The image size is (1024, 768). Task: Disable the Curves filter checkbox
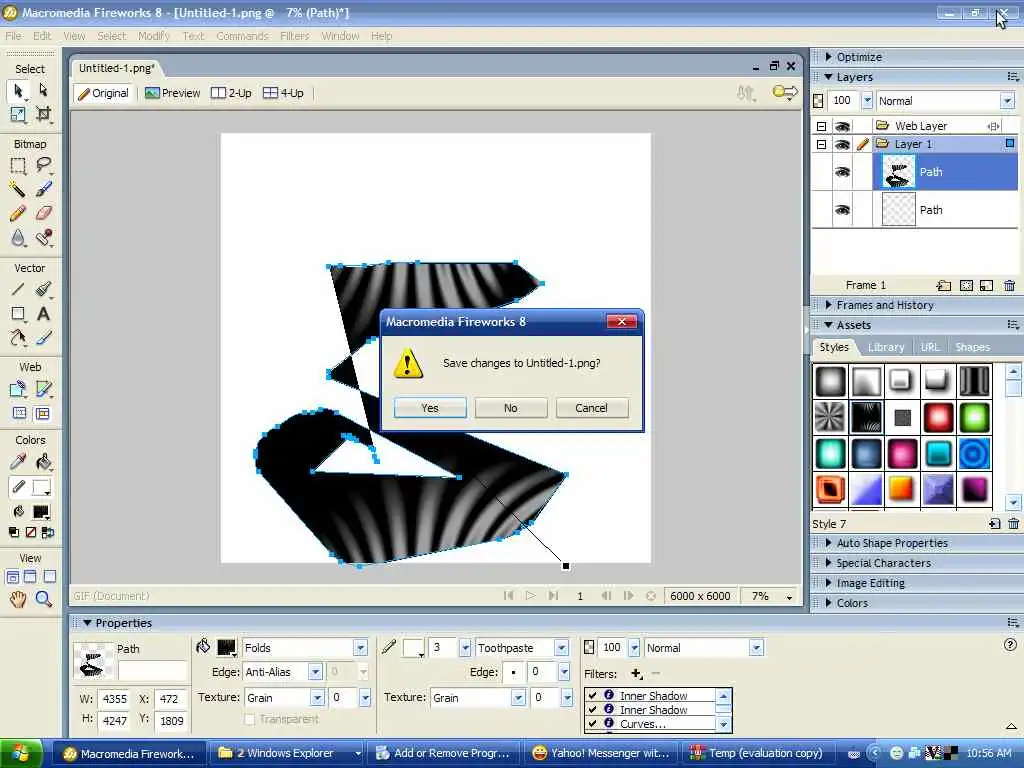pos(592,723)
